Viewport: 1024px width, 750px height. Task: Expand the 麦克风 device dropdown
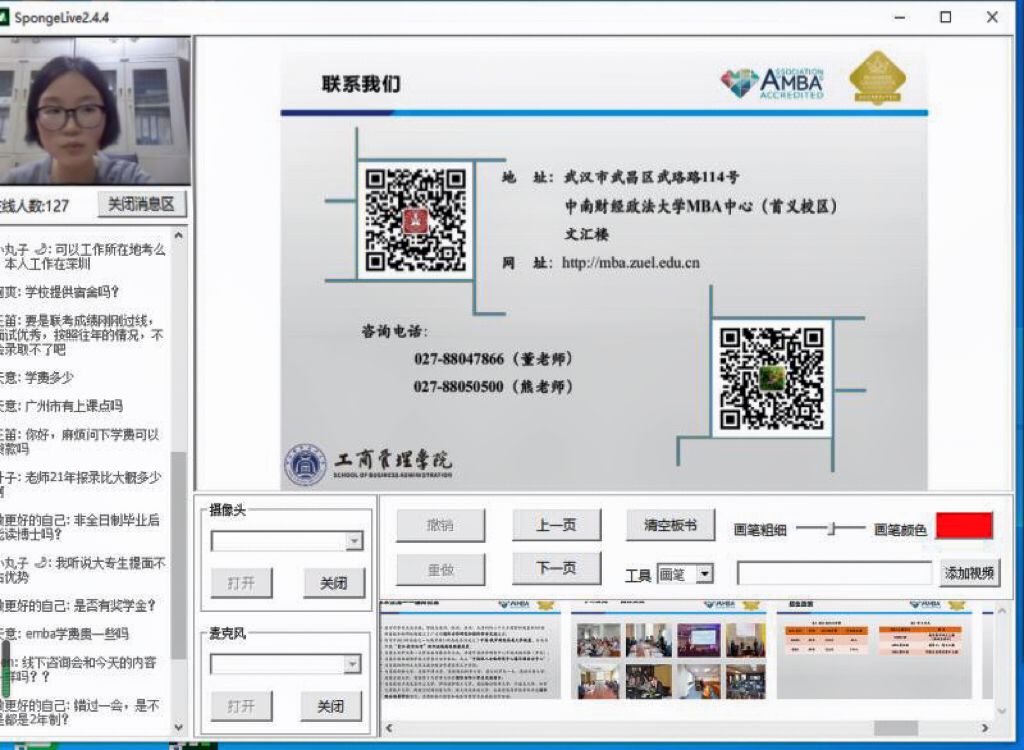click(x=352, y=664)
